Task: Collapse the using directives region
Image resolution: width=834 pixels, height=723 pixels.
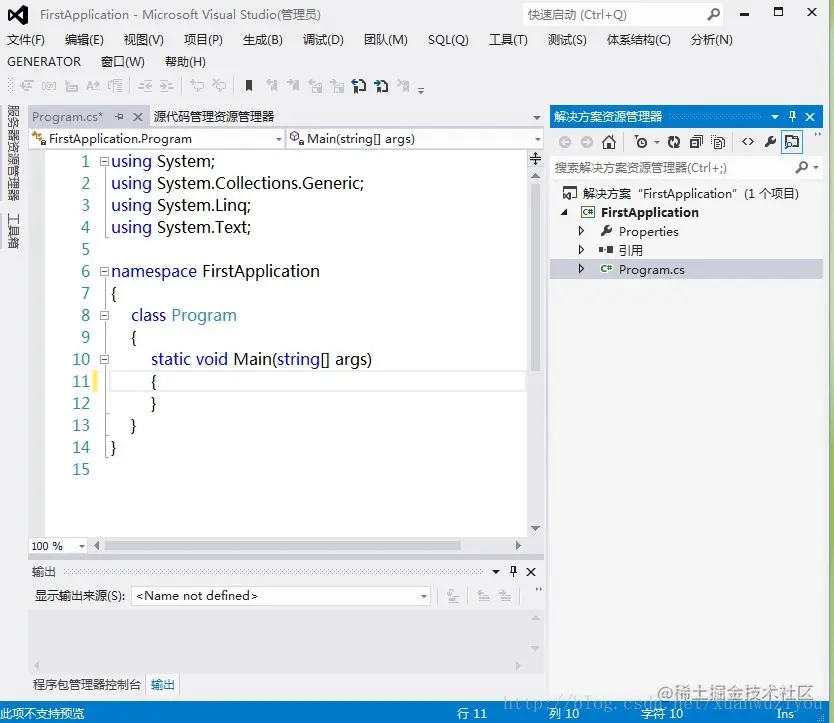Action: coord(104,161)
